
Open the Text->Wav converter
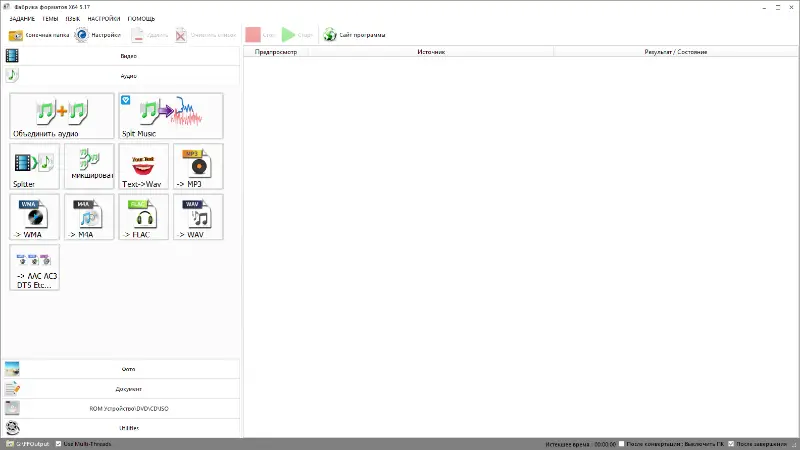[x=144, y=166]
